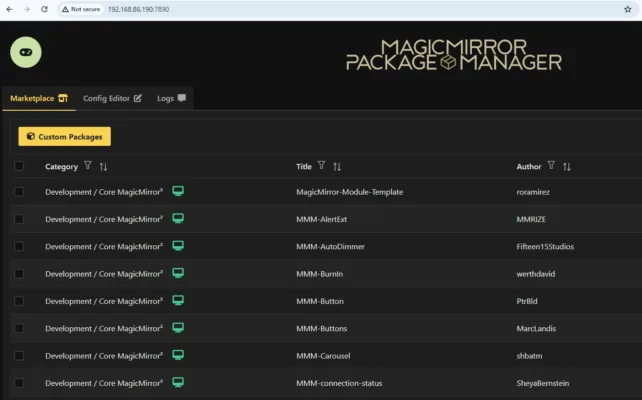Click monitor icon in MMM-AlertExt row

click(178, 218)
